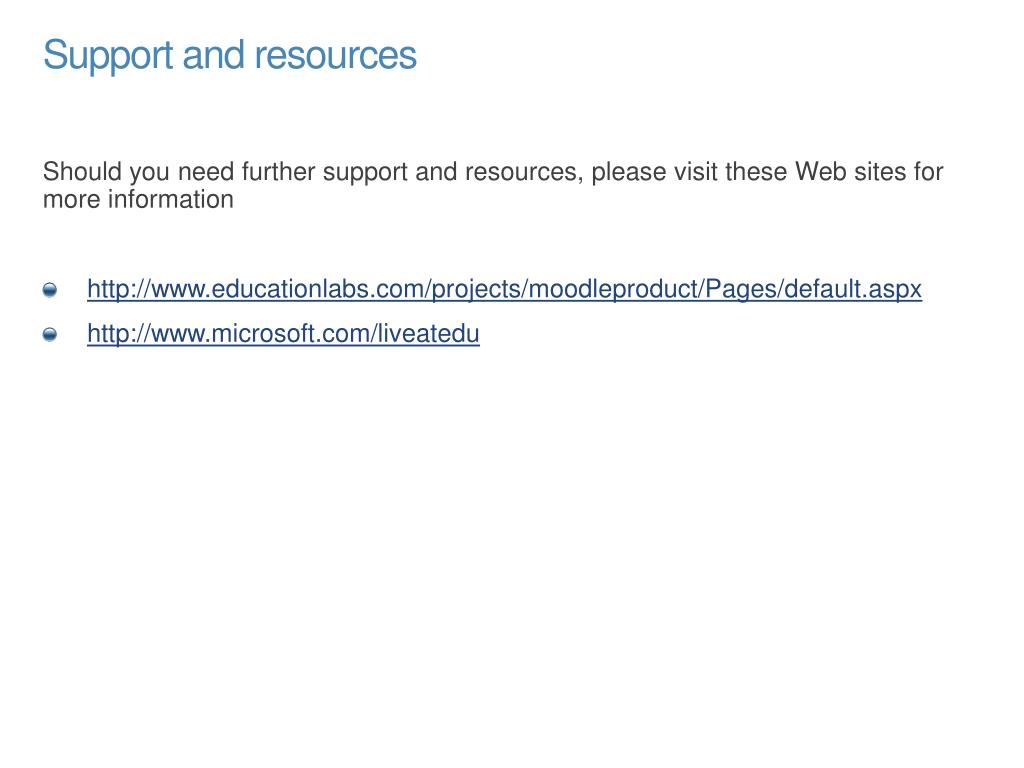Click the word "resources" in the blue title
Viewport: 1024px width, 768px height.
336,56
